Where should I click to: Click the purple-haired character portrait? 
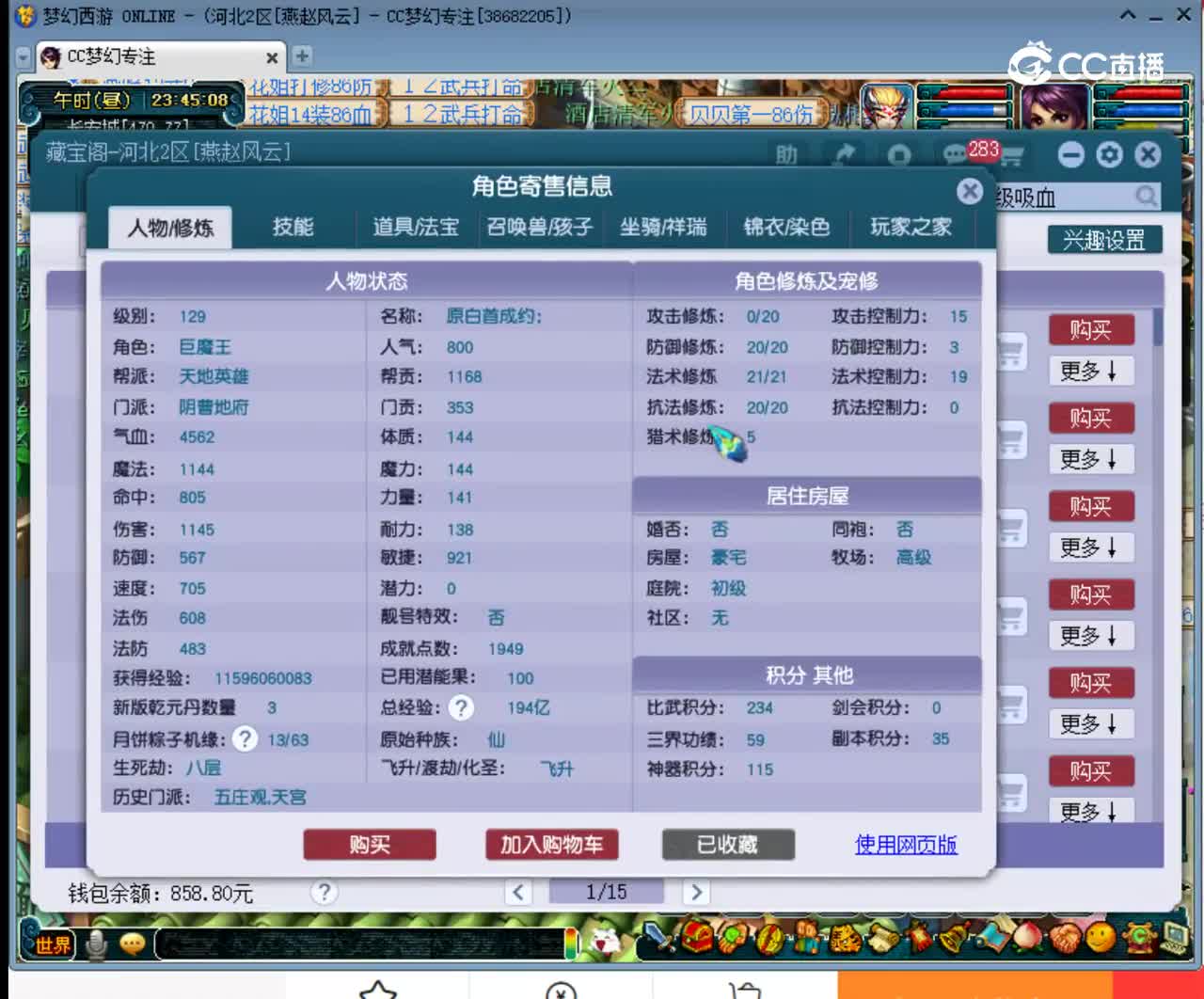(x=1054, y=105)
